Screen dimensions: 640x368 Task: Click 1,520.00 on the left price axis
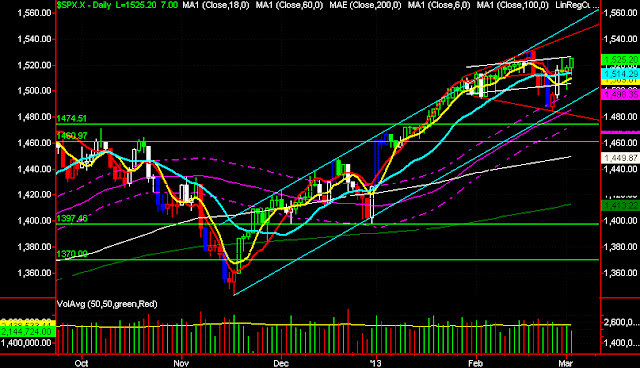click(x=34, y=65)
